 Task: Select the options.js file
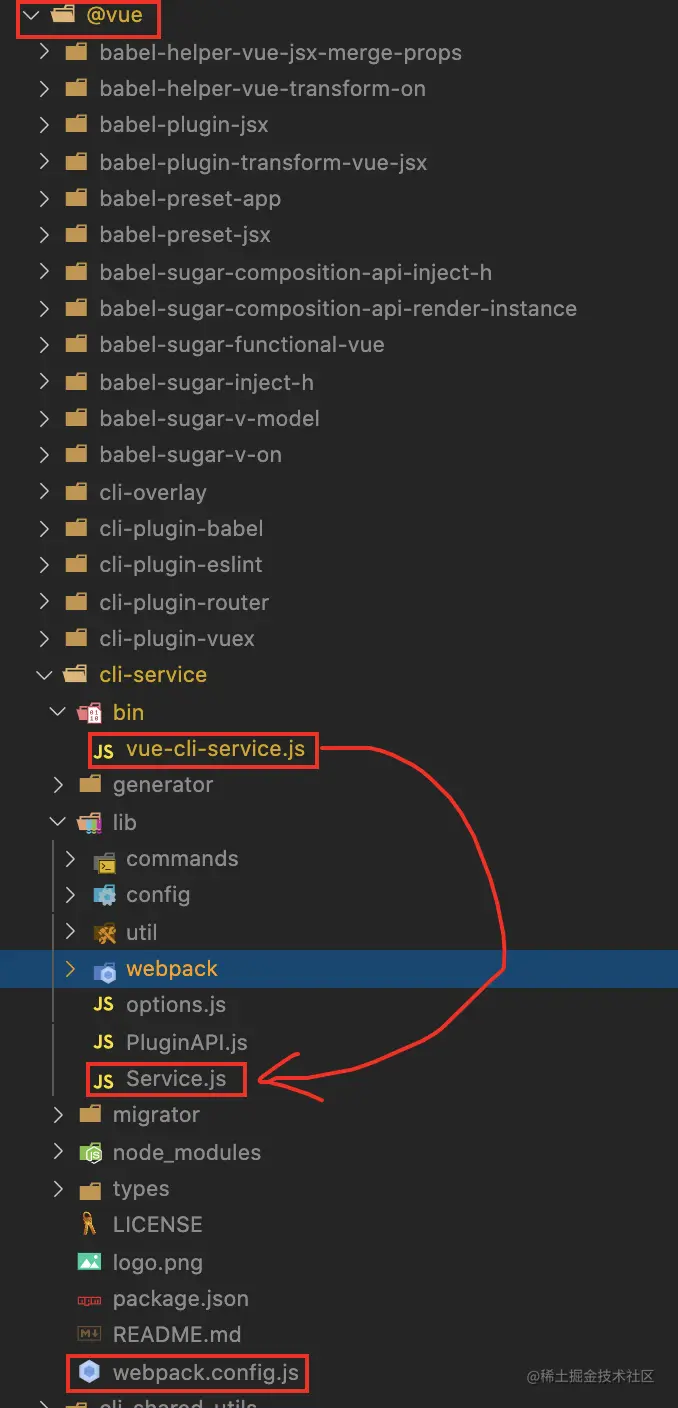[175, 1005]
